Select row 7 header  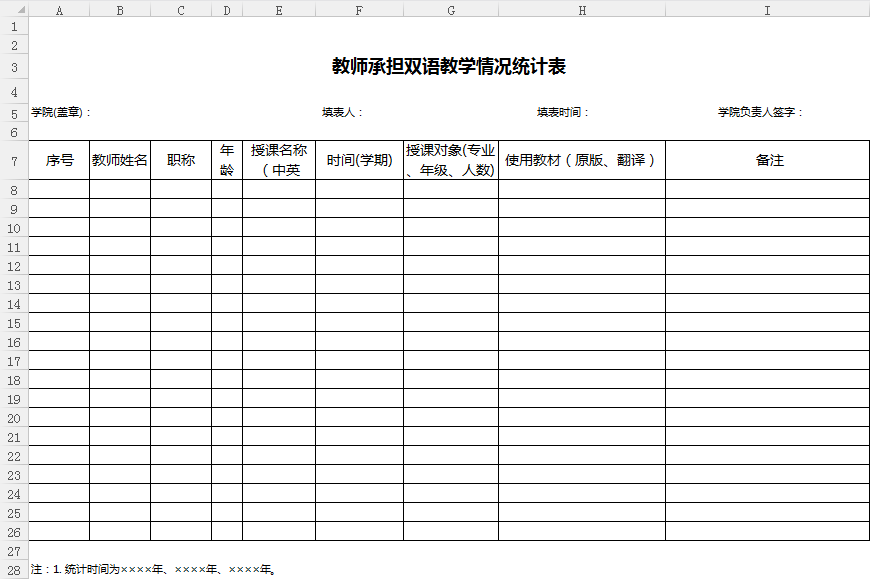click(14, 160)
